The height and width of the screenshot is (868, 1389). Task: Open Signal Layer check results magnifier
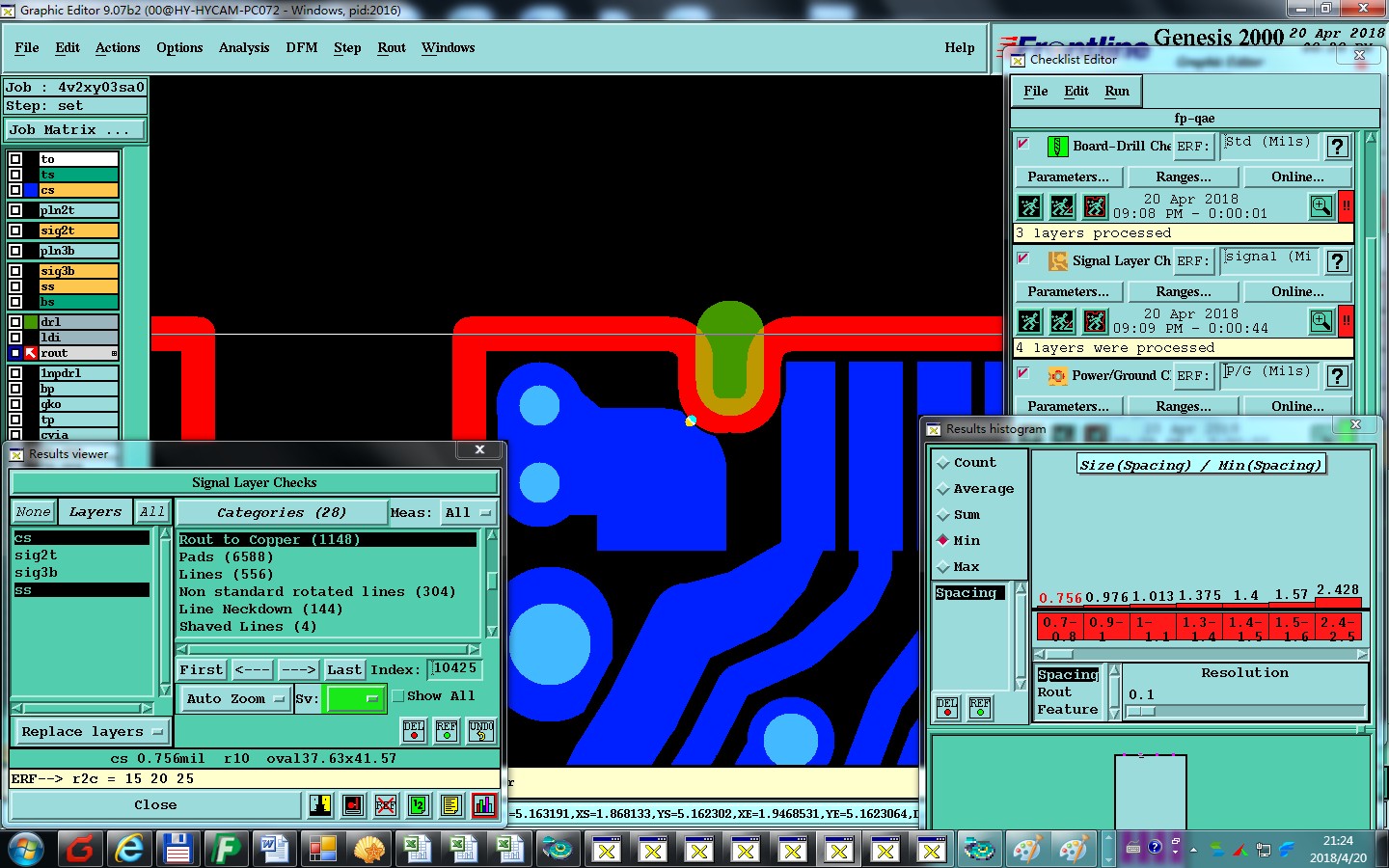(x=1321, y=320)
